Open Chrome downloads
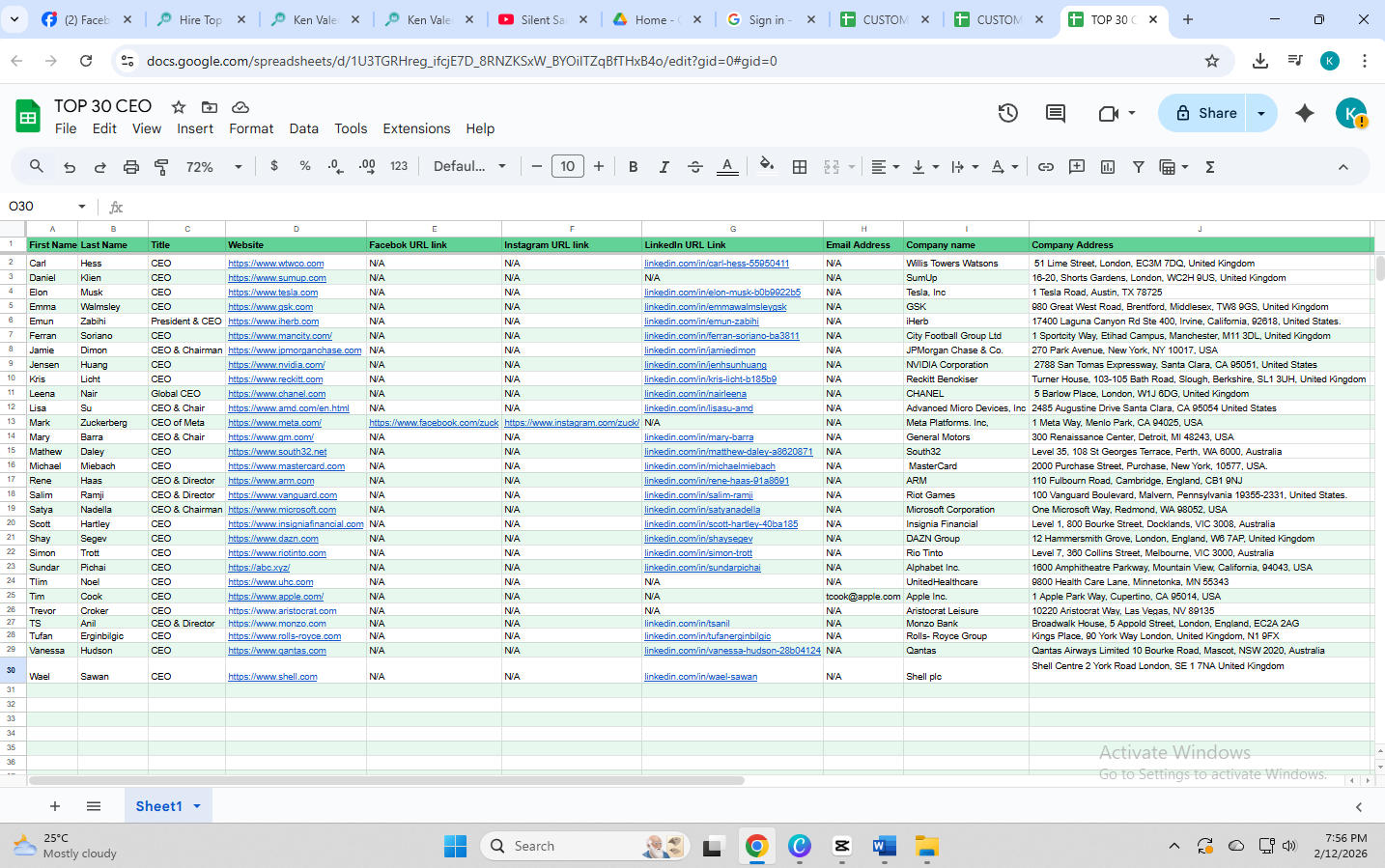The width and height of the screenshot is (1385, 868). (x=1260, y=61)
